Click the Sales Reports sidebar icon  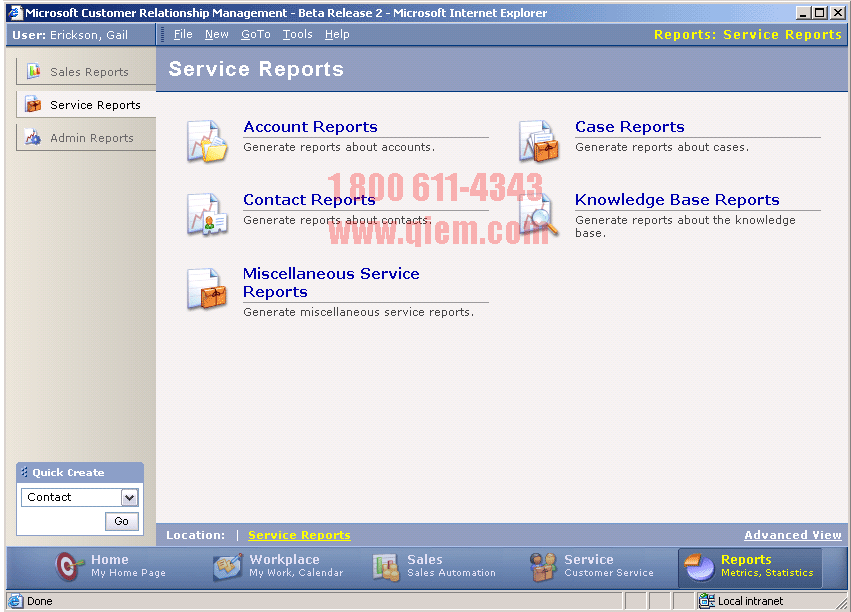(x=34, y=71)
